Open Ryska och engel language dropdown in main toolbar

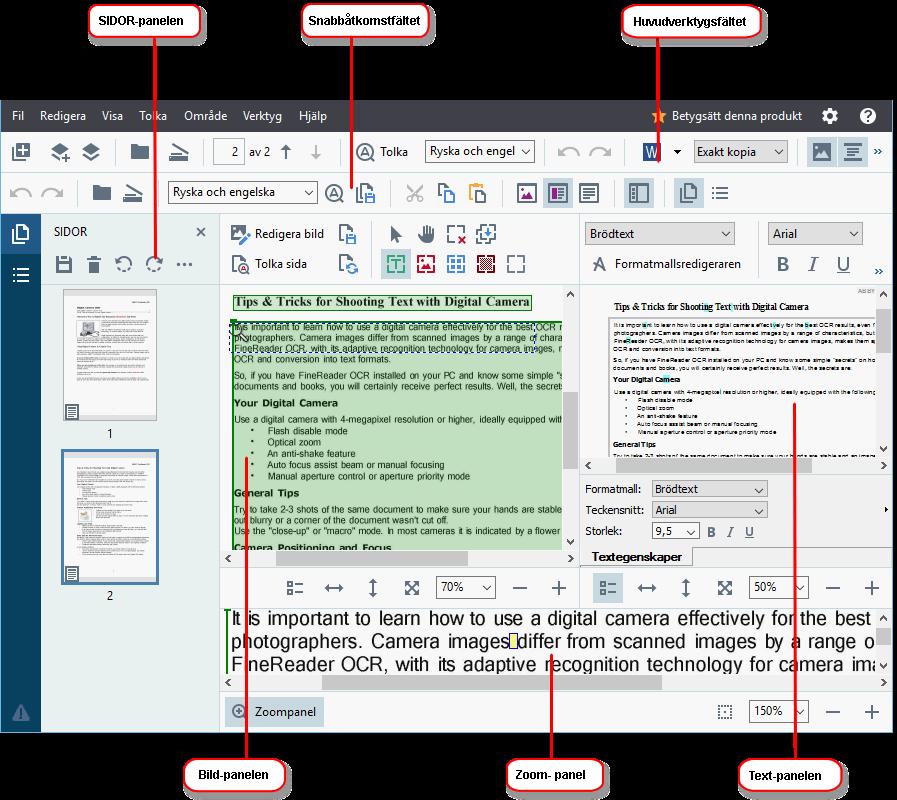480,152
